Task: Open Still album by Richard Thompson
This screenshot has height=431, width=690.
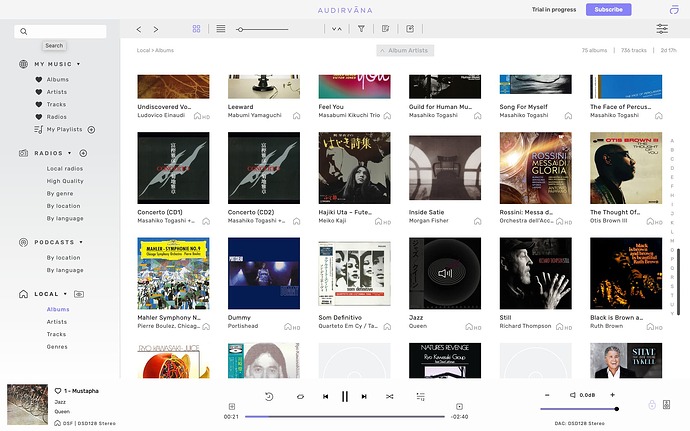Action: tap(536, 273)
